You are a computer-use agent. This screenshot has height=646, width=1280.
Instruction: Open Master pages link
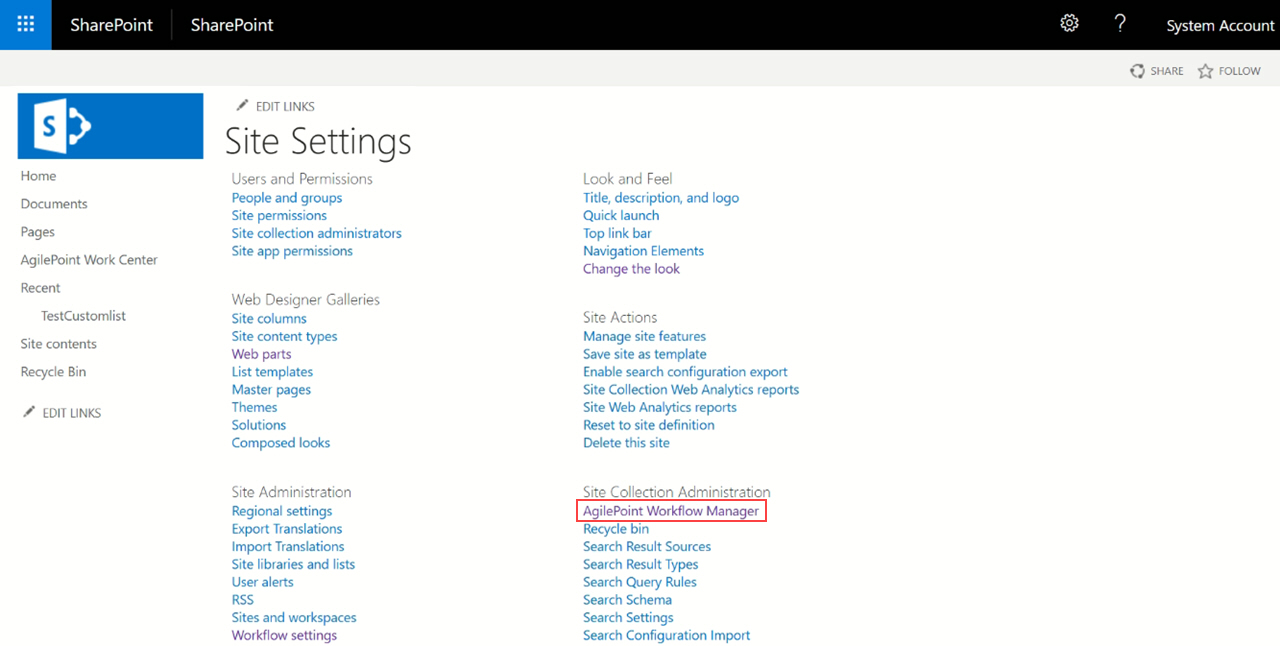[x=271, y=390]
